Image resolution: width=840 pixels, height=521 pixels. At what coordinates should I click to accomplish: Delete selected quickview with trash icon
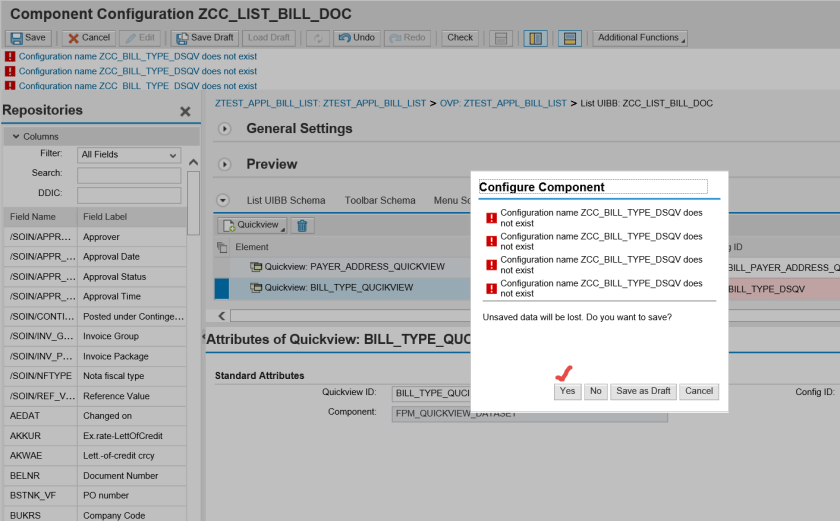pyautogui.click(x=303, y=226)
